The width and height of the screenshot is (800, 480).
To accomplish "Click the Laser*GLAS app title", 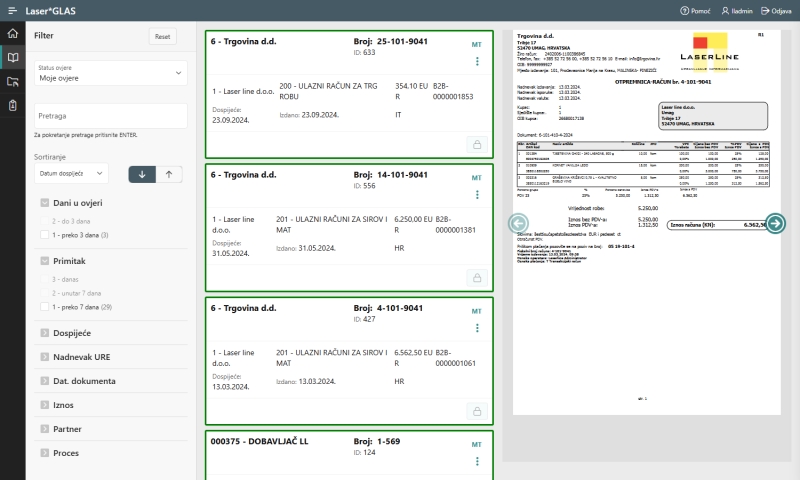I will coord(51,11).
